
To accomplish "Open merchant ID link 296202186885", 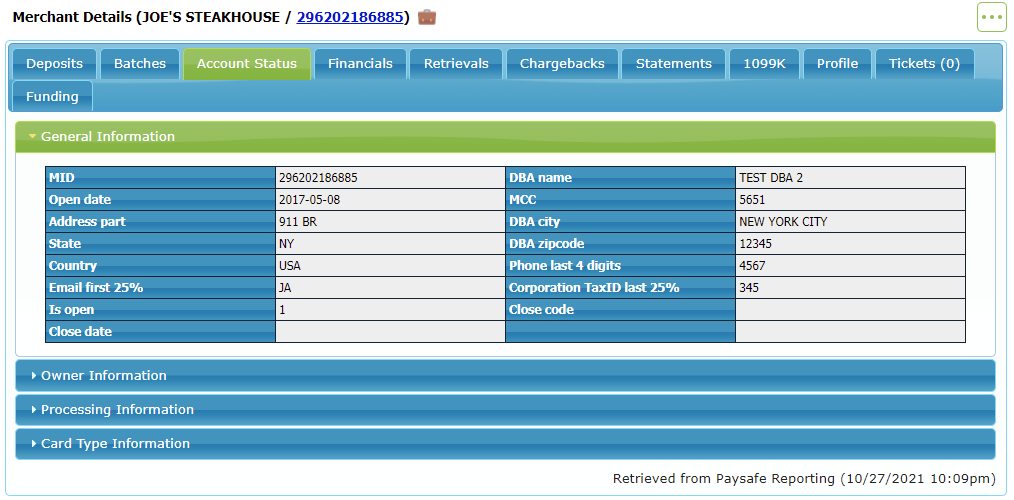I will (x=350, y=17).
